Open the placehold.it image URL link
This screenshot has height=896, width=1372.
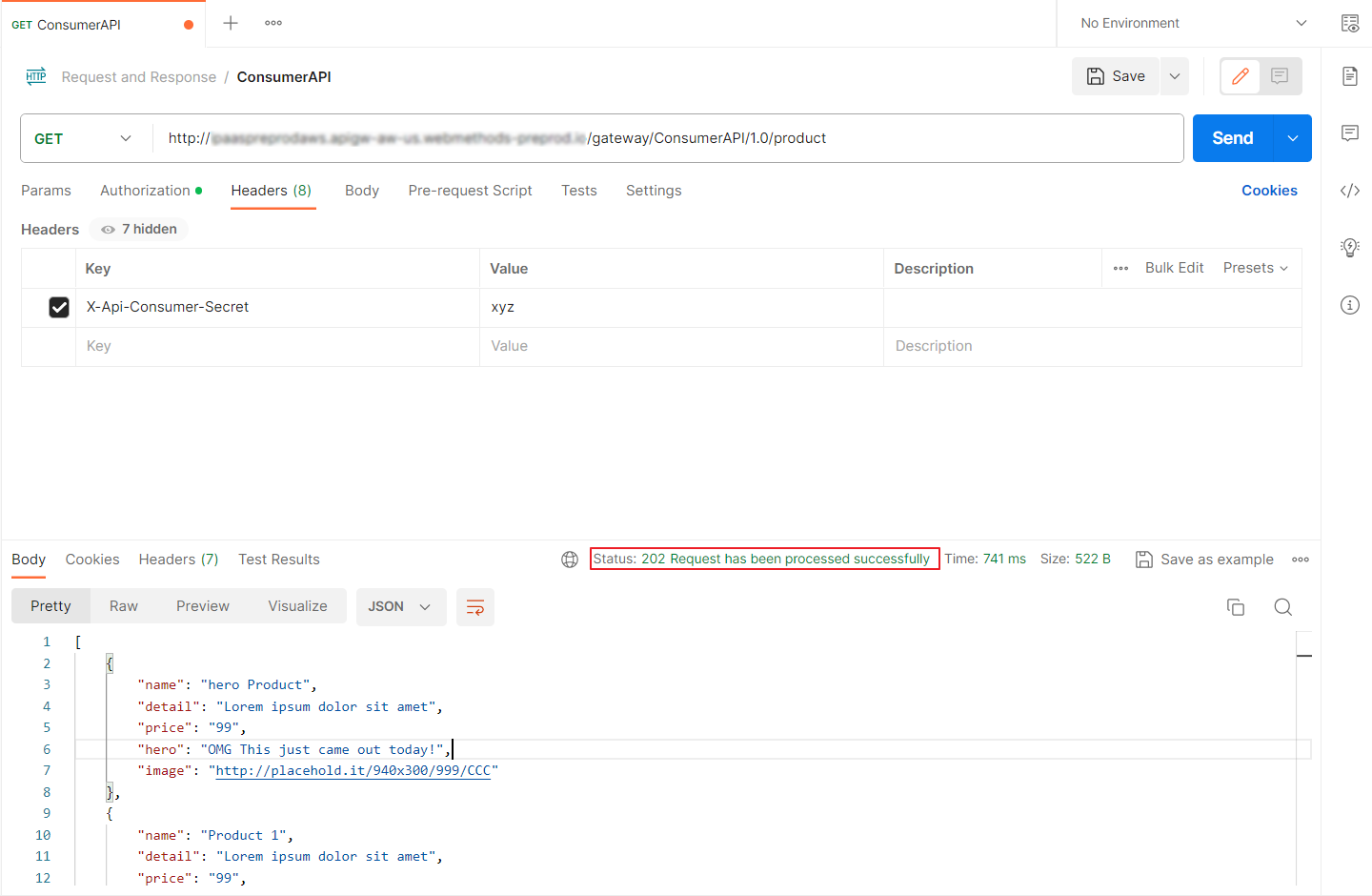353,771
